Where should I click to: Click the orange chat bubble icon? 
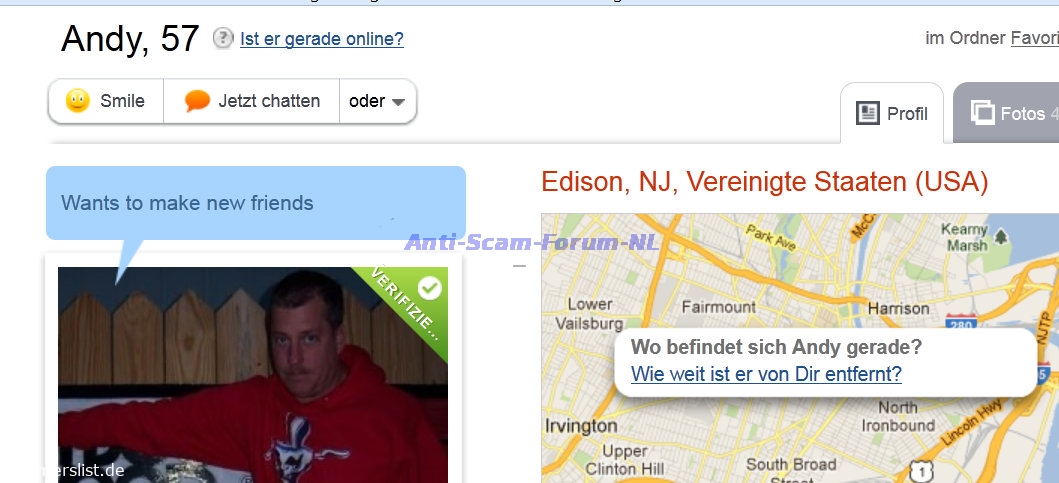pos(197,101)
